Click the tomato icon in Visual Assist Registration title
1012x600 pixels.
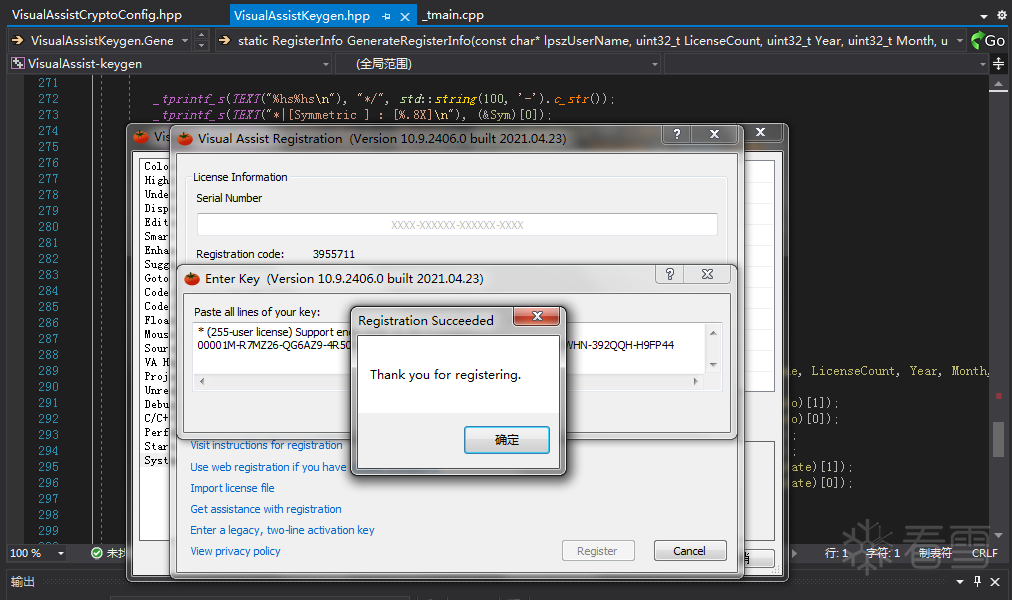coord(185,139)
